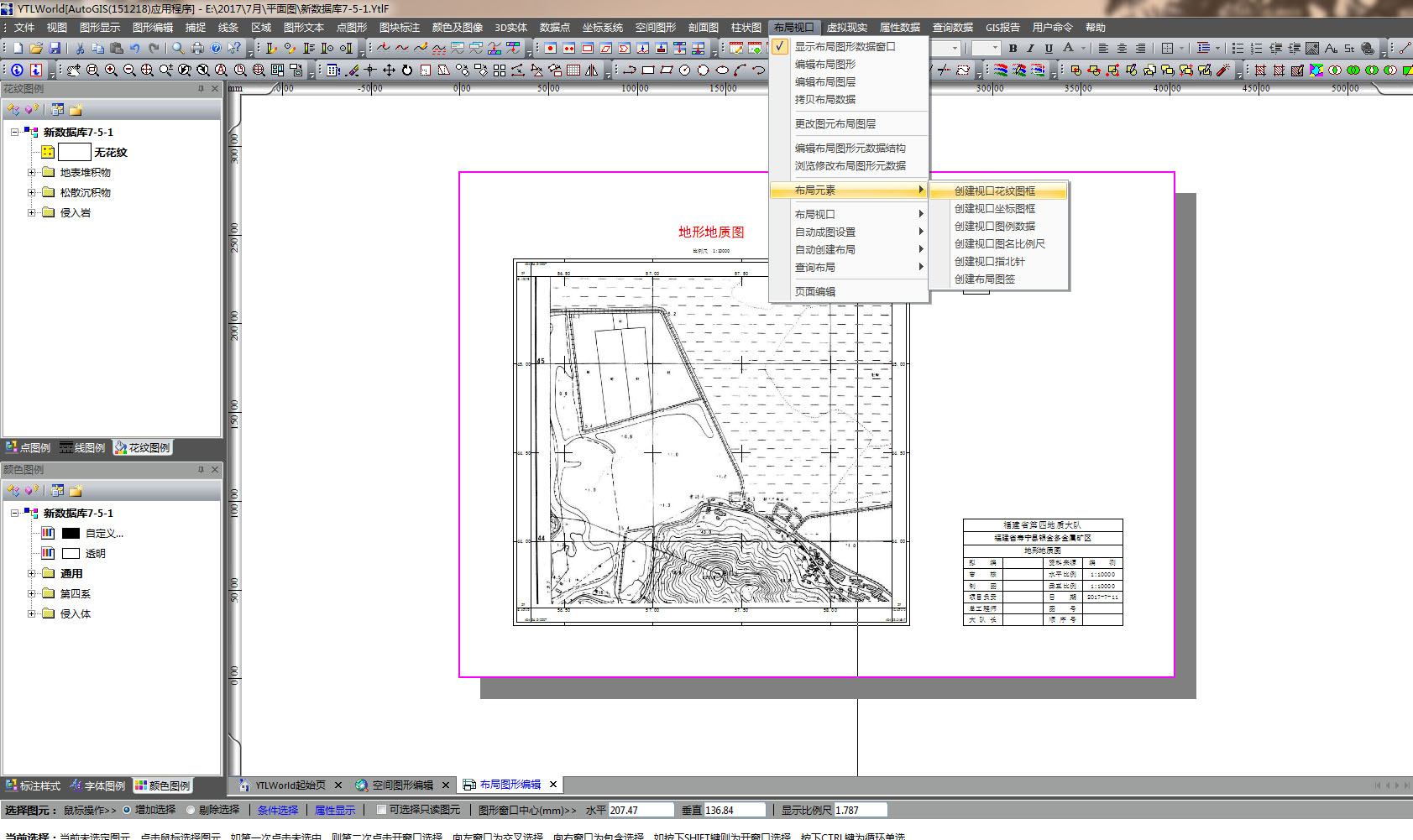
Task: Expand the 松散沉积物 folder
Action: [x=32, y=193]
